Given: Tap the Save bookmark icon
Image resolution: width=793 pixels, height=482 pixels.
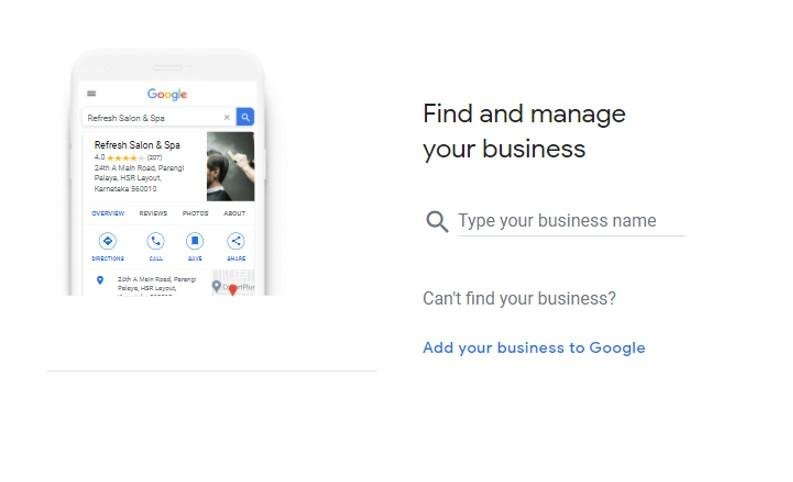Looking at the screenshot, I should coord(195,241).
